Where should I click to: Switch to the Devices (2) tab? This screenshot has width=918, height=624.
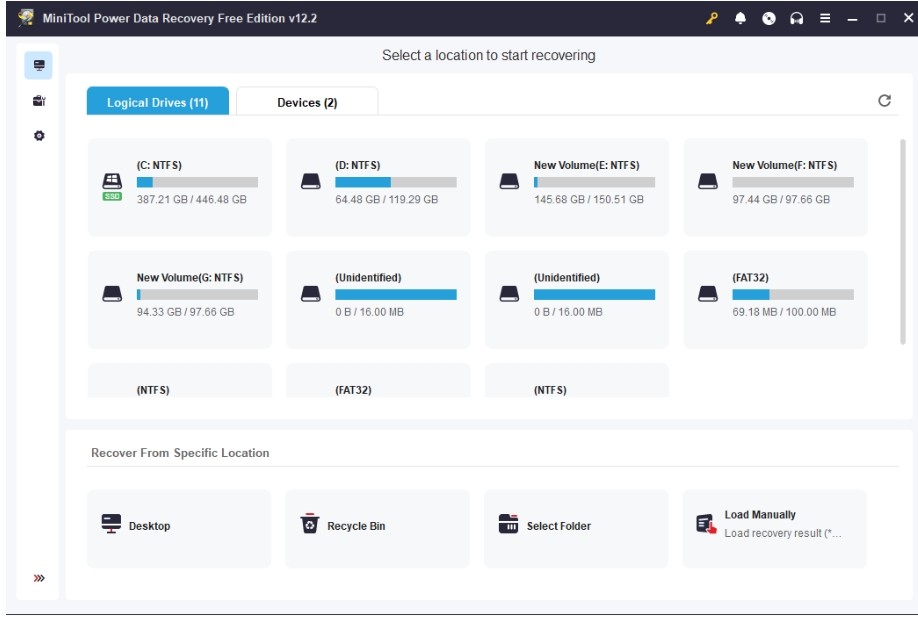pyautogui.click(x=307, y=102)
